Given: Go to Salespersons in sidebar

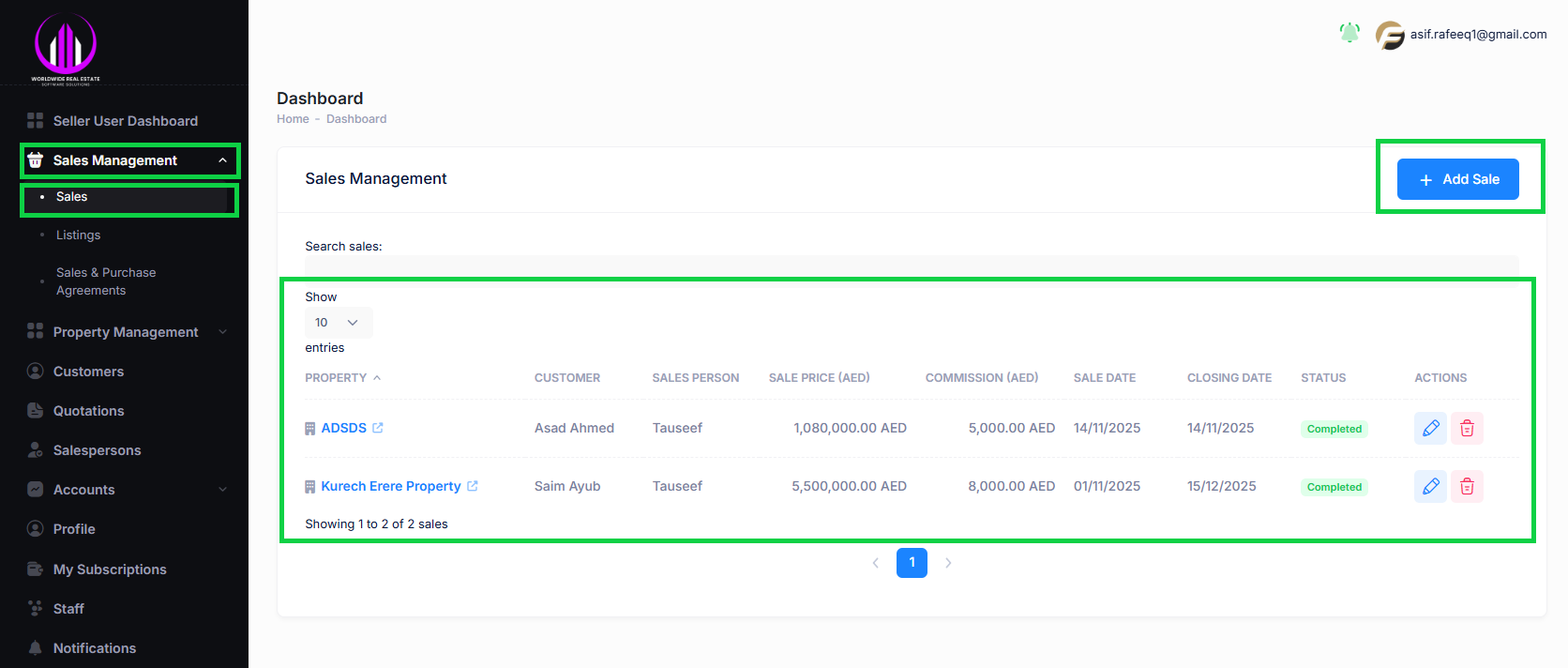Looking at the screenshot, I should pyautogui.click(x=97, y=450).
